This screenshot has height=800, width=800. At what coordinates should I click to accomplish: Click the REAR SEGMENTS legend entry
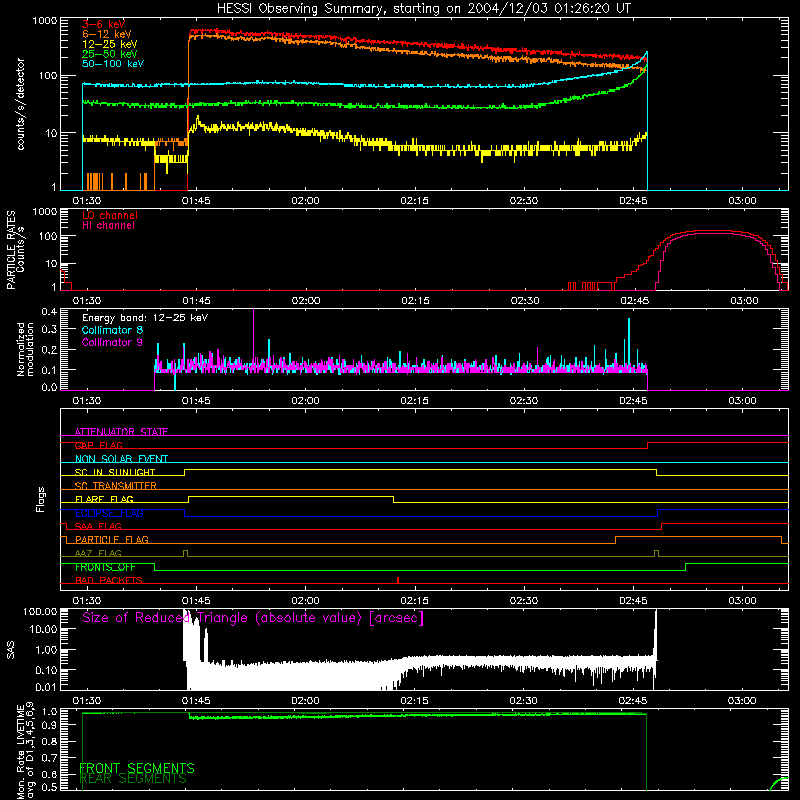point(133,779)
